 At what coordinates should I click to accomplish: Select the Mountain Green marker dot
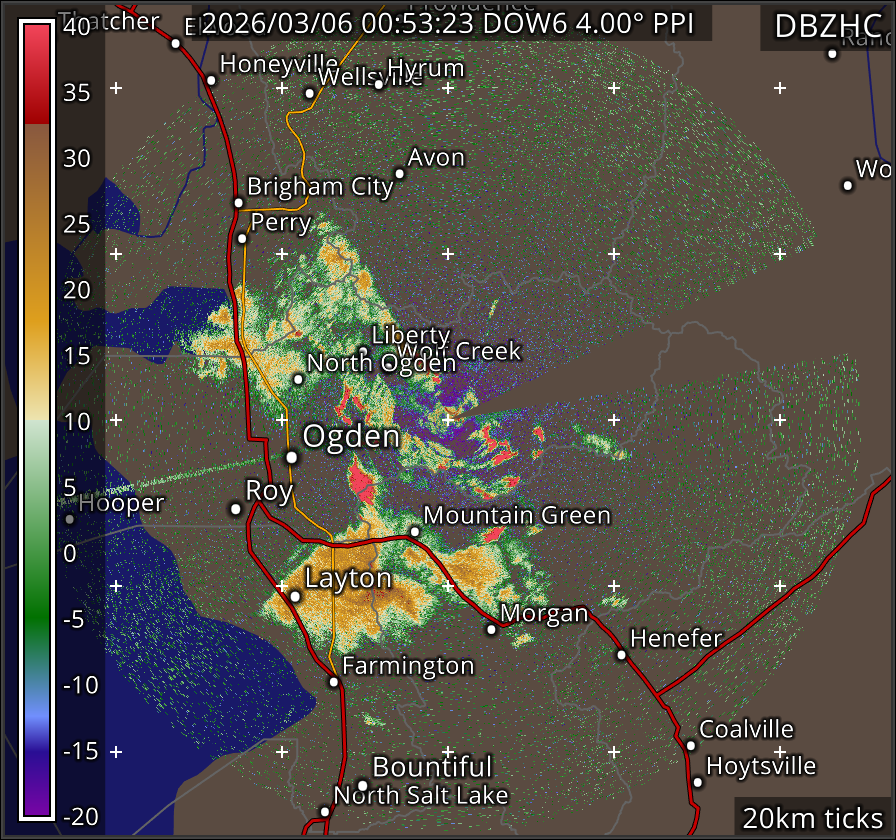tap(415, 531)
